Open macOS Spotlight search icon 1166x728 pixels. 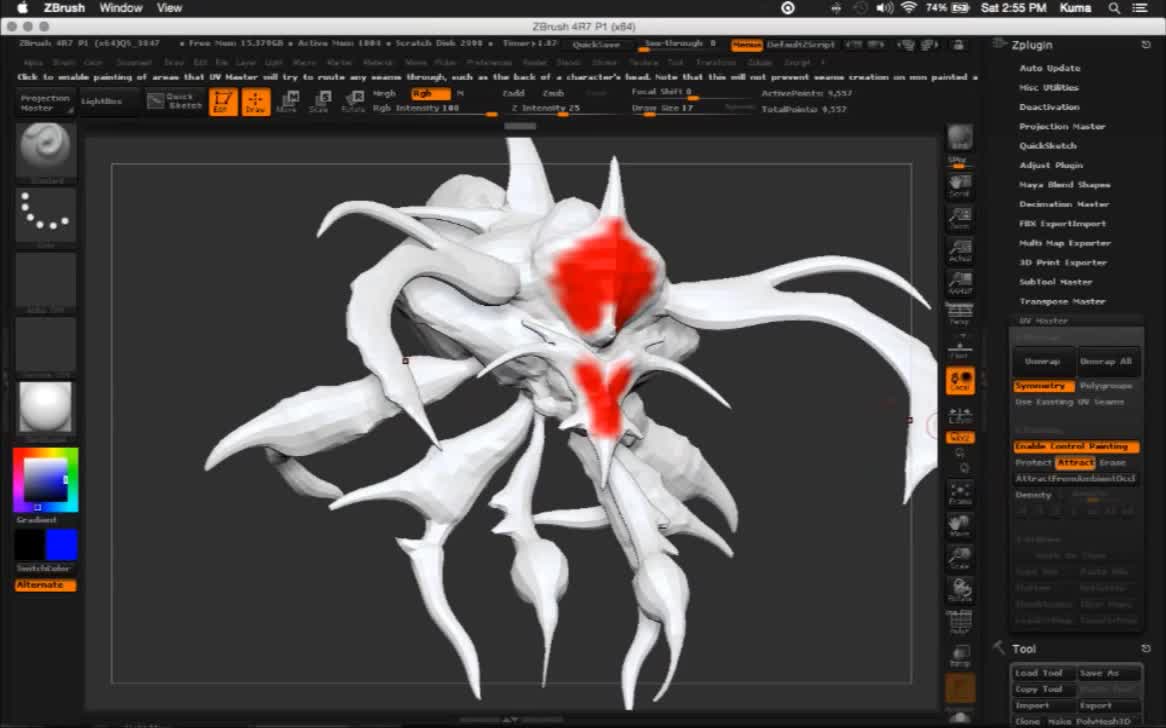pyautogui.click(x=1114, y=8)
